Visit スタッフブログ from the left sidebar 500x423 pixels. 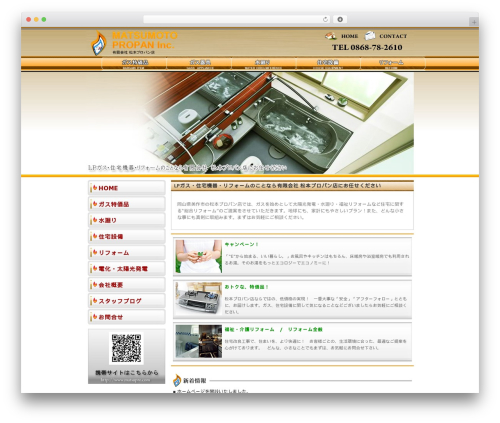point(127,301)
